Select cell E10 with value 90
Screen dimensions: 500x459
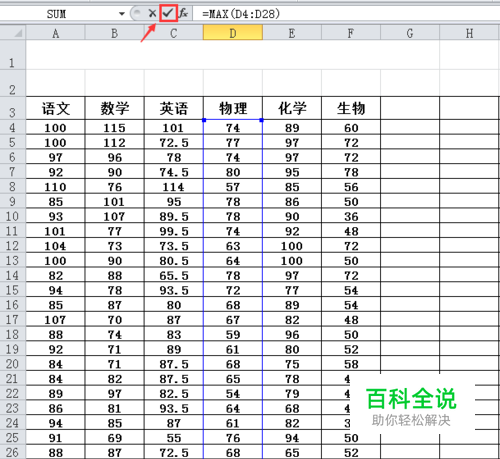pos(292,216)
